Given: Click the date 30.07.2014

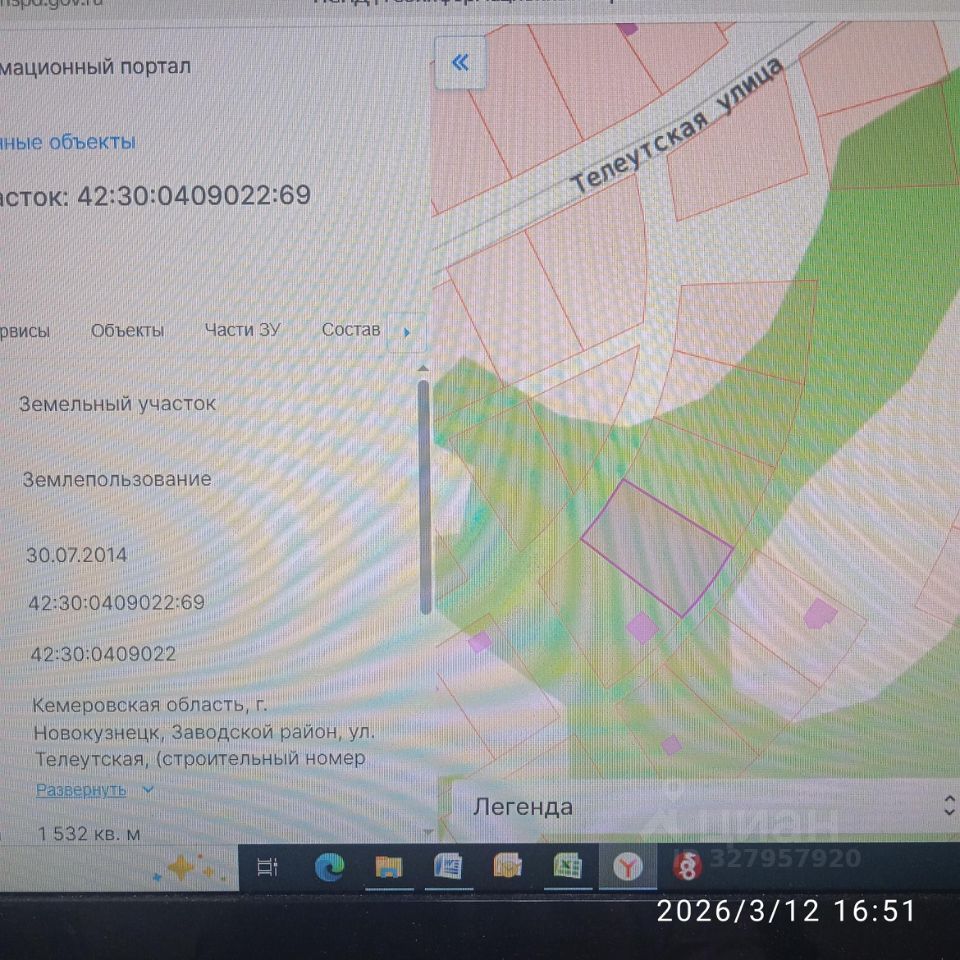Looking at the screenshot, I should pyautogui.click(x=77, y=555).
